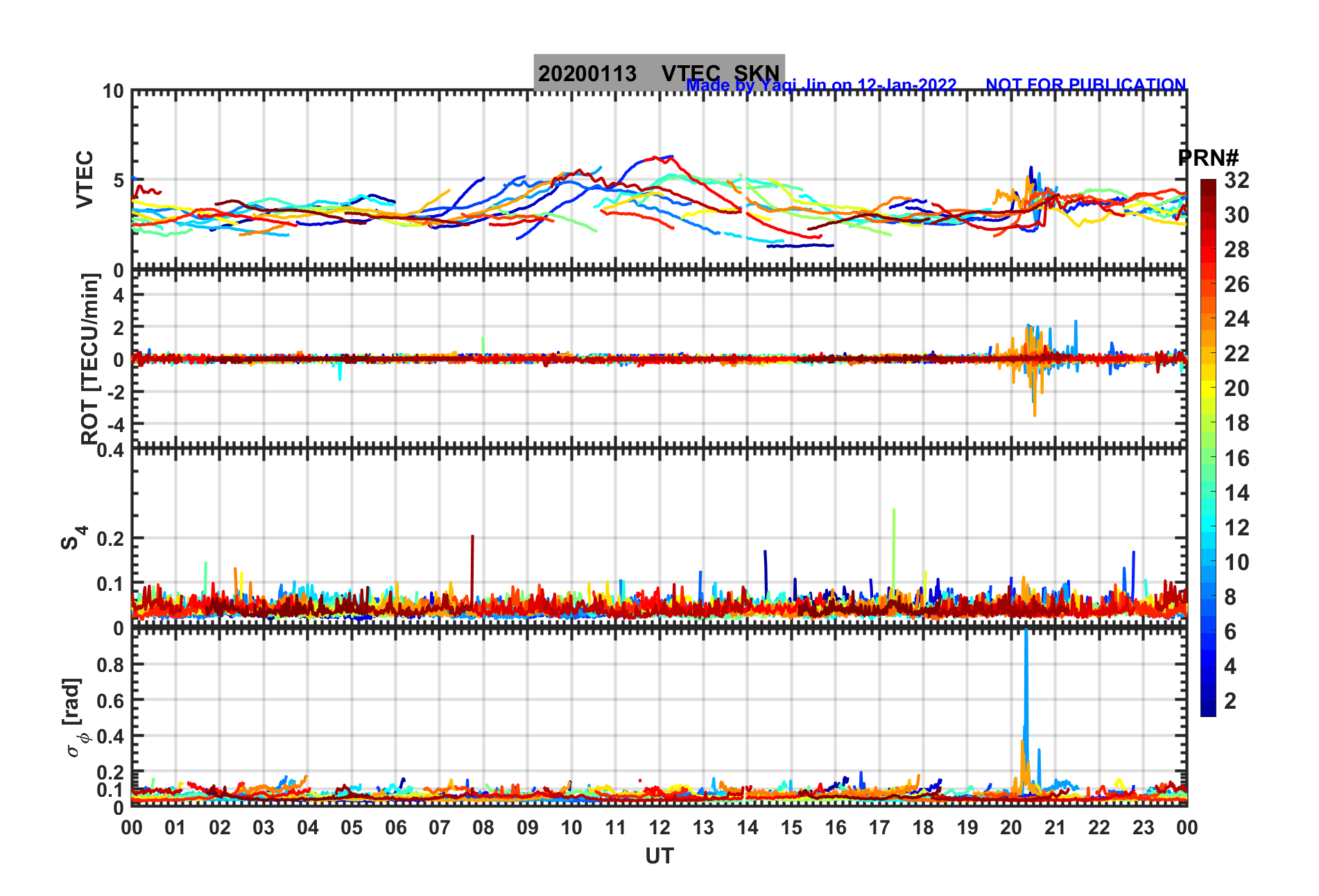1319x896 pixels.
Task: Click the '07' hour tick on the UT axis
Action: [x=440, y=827]
